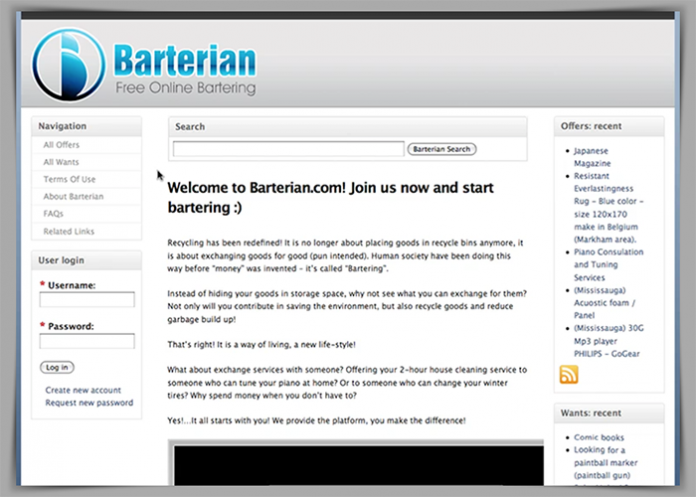Focus the Username input field

(x=87, y=300)
